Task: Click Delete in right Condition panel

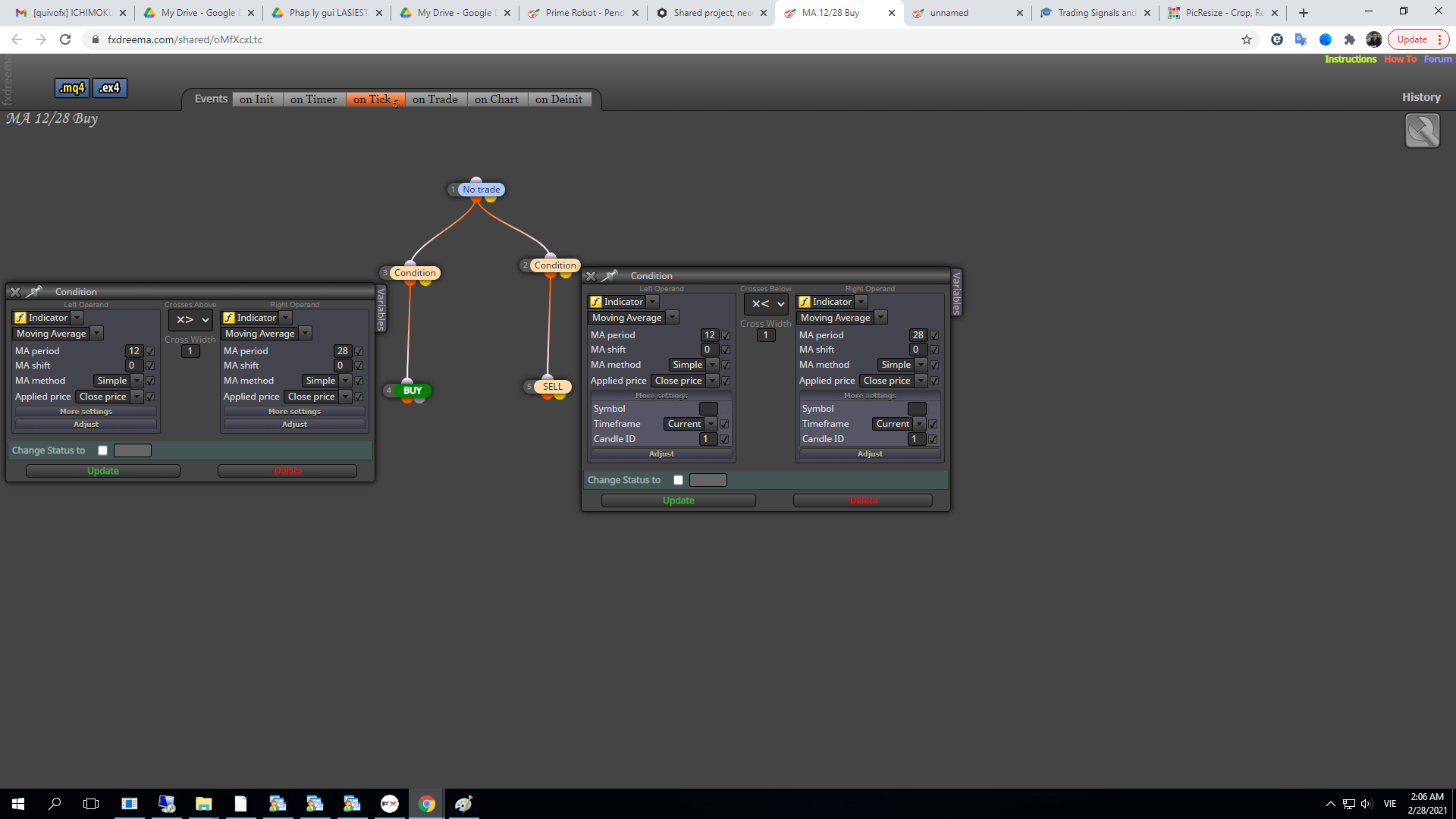Action: (x=863, y=500)
